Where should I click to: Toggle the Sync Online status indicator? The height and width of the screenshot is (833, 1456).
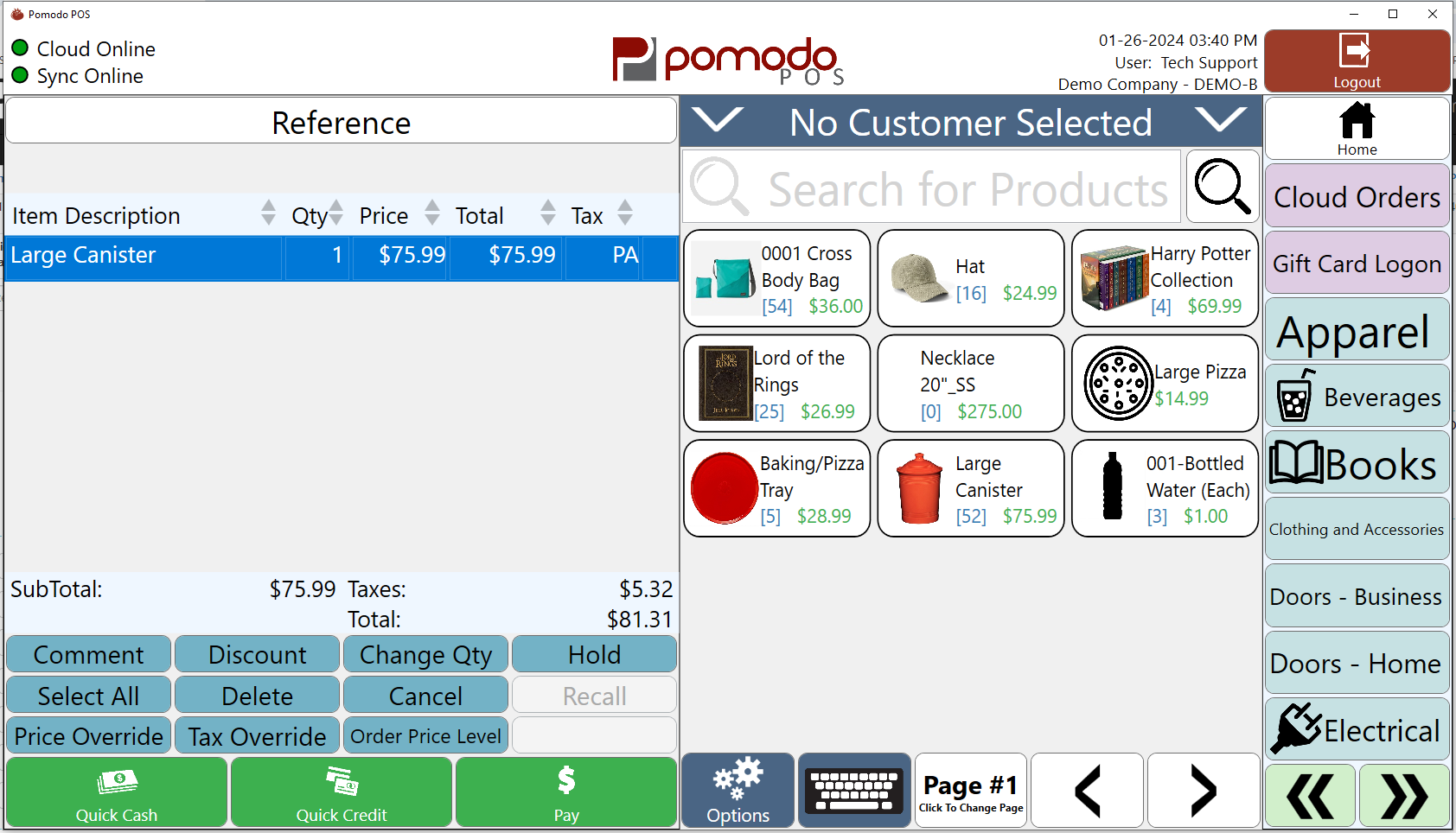point(19,76)
